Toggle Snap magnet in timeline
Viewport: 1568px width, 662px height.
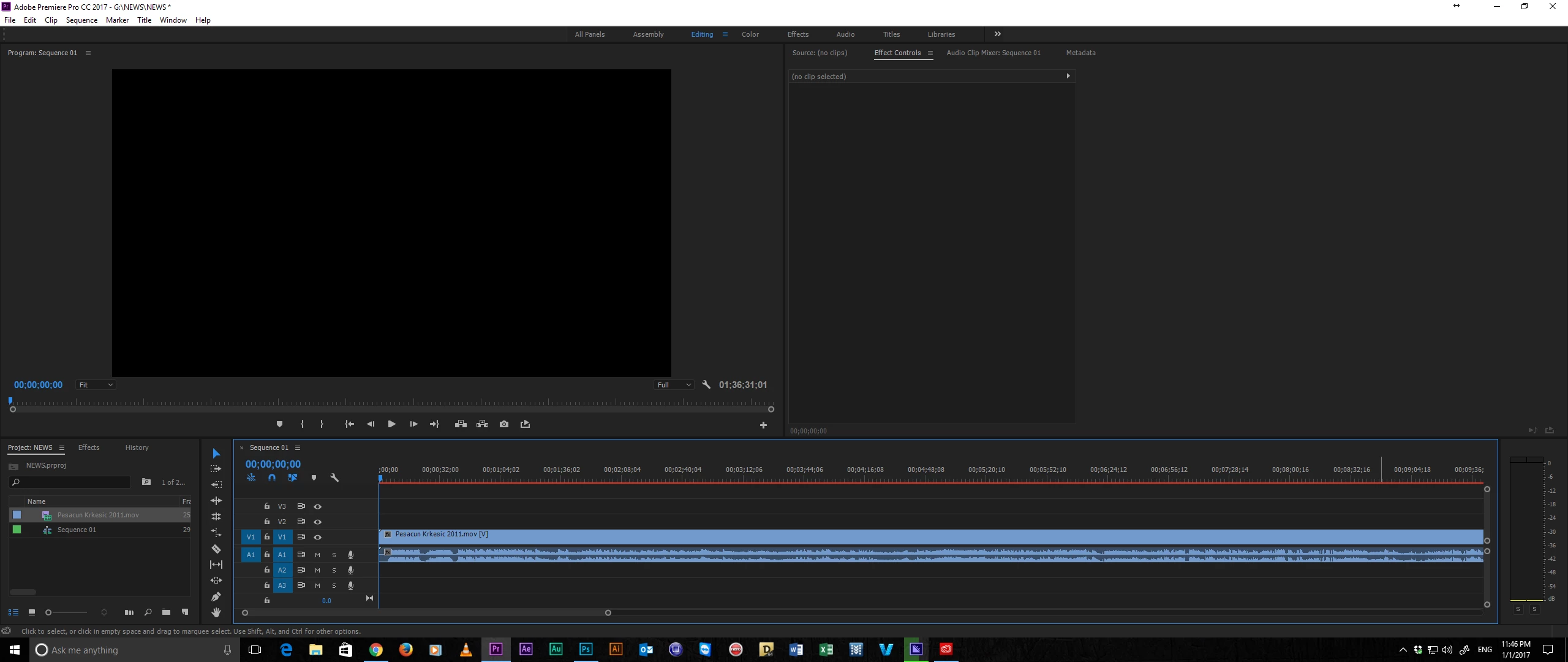[x=272, y=477]
